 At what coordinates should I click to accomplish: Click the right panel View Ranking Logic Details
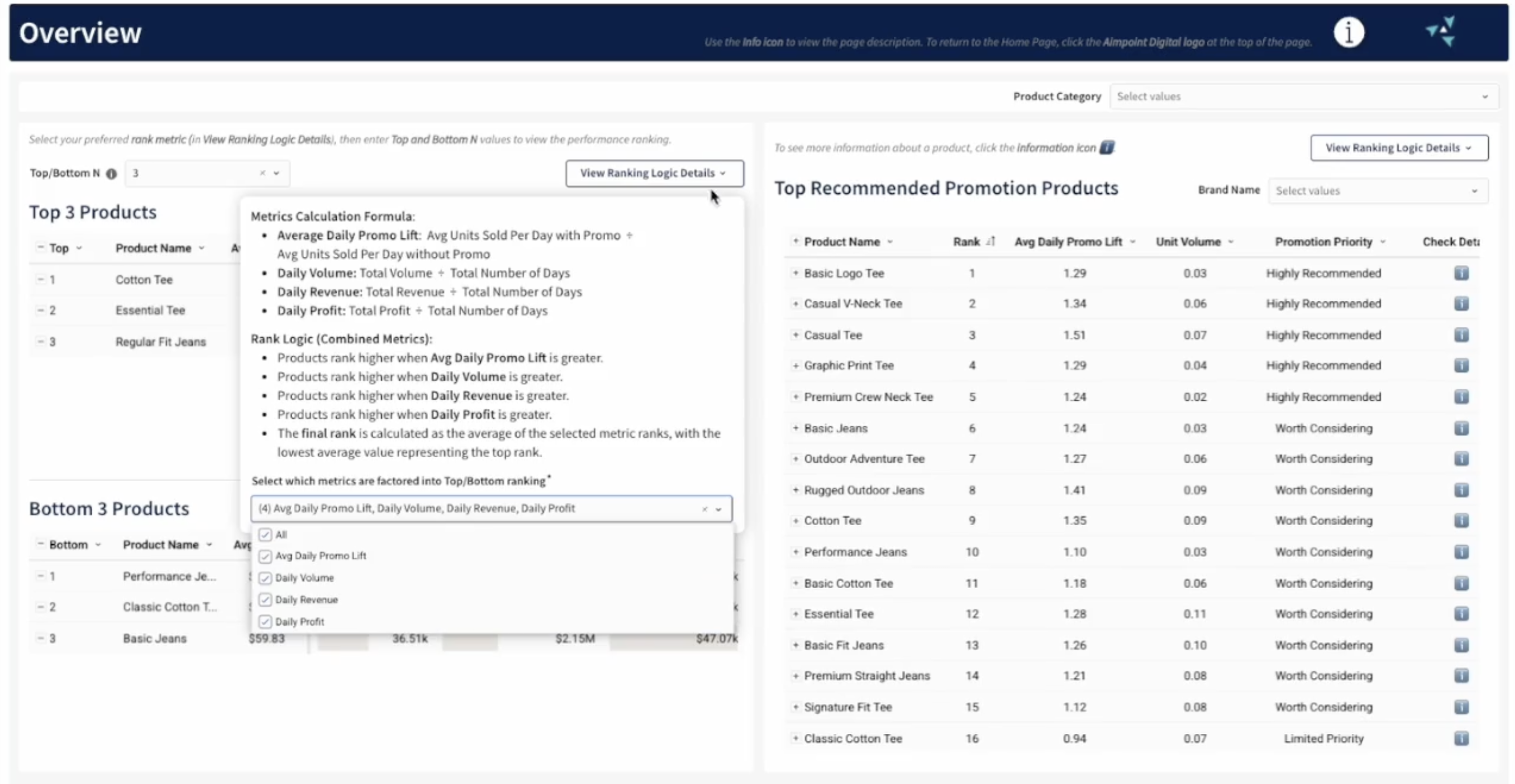1398,148
